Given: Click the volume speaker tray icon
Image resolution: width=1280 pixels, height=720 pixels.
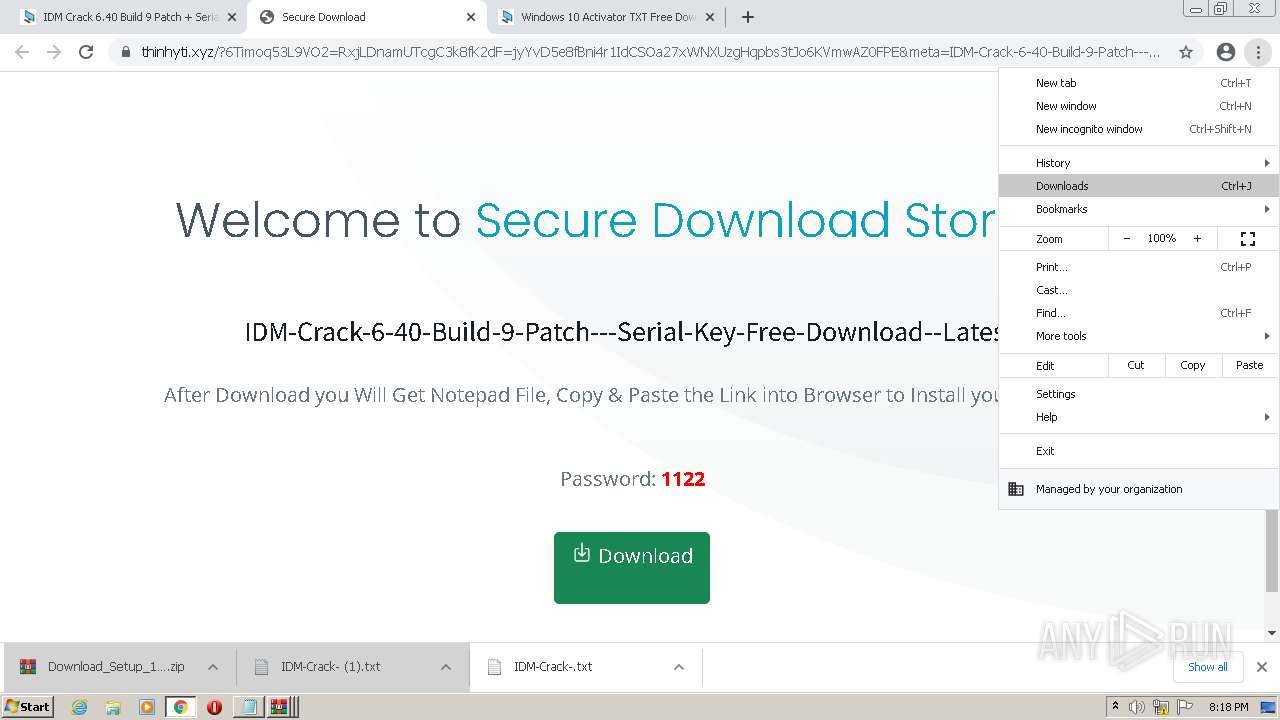Looking at the screenshot, I should [1137, 707].
